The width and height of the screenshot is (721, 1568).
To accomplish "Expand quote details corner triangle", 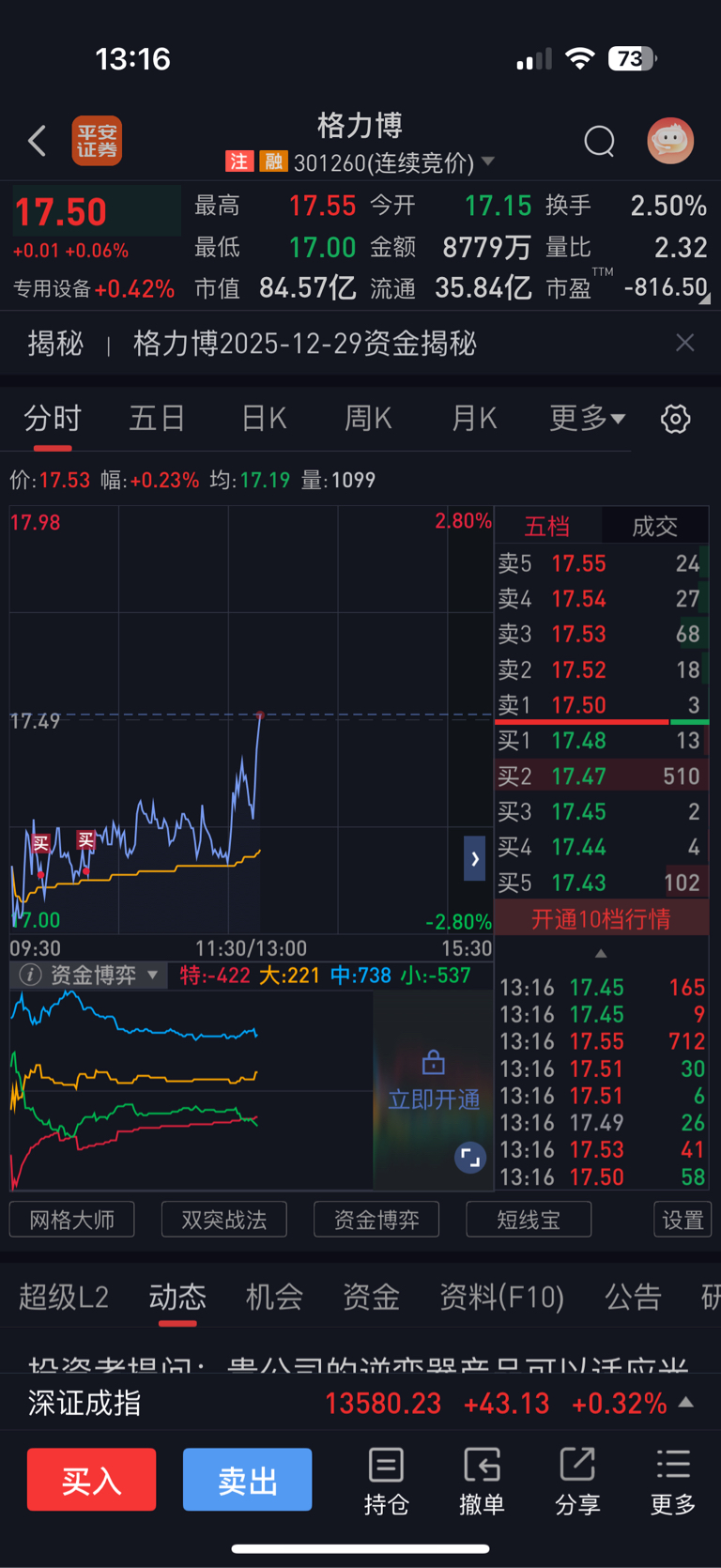I will click(705, 299).
